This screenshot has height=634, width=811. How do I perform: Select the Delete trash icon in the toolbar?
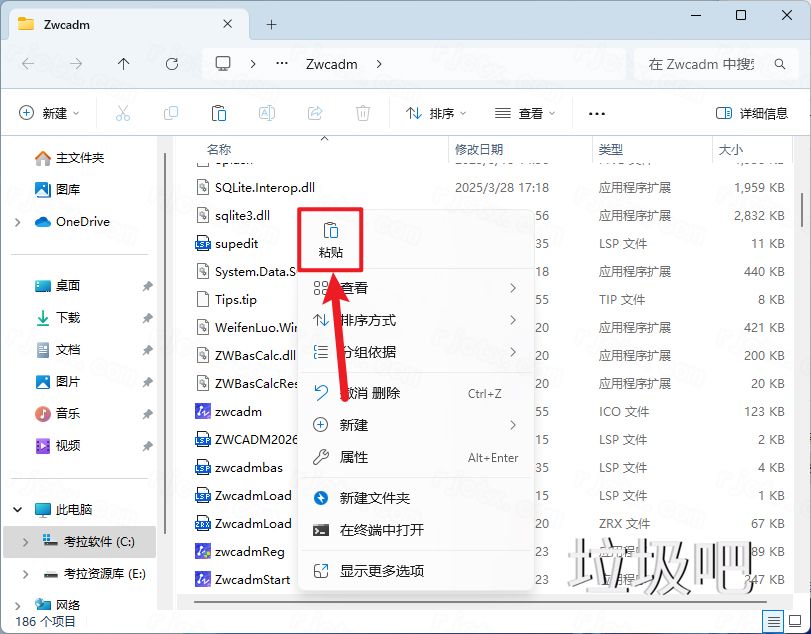coord(363,113)
